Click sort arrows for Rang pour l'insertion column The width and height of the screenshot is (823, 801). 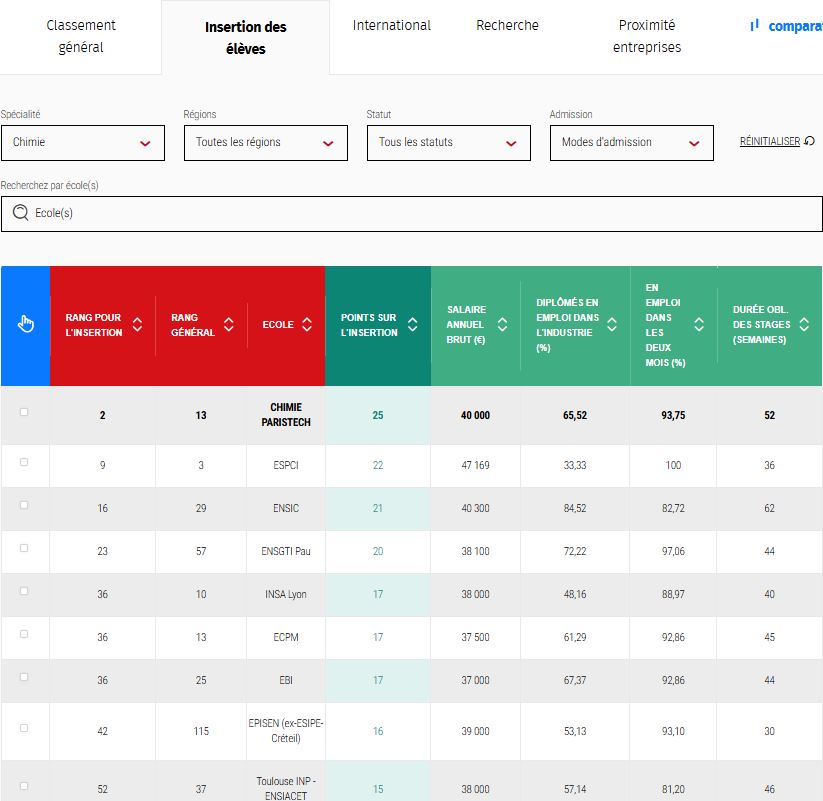point(137,325)
